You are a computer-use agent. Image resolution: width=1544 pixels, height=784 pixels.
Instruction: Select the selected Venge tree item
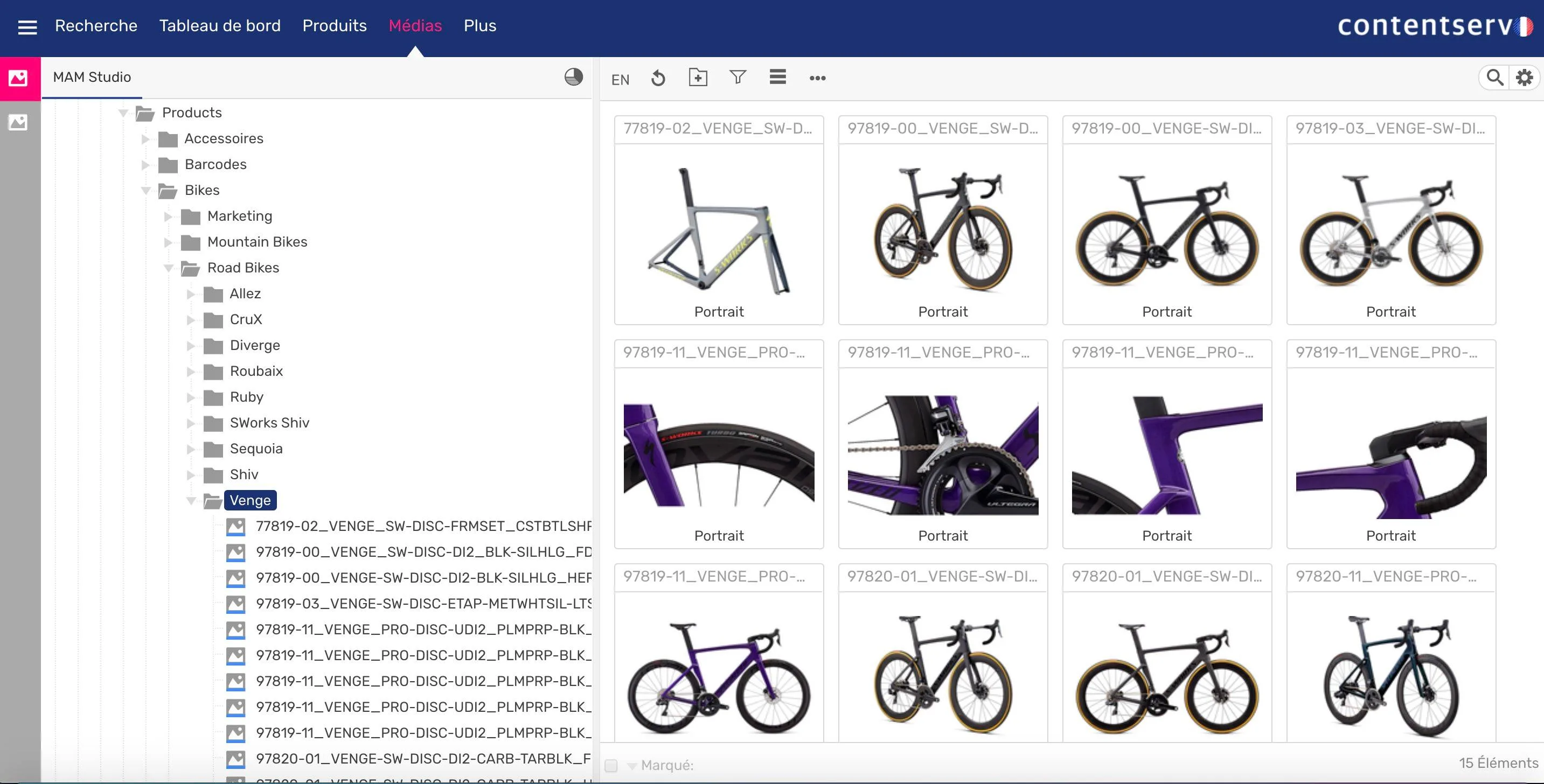tap(250, 501)
